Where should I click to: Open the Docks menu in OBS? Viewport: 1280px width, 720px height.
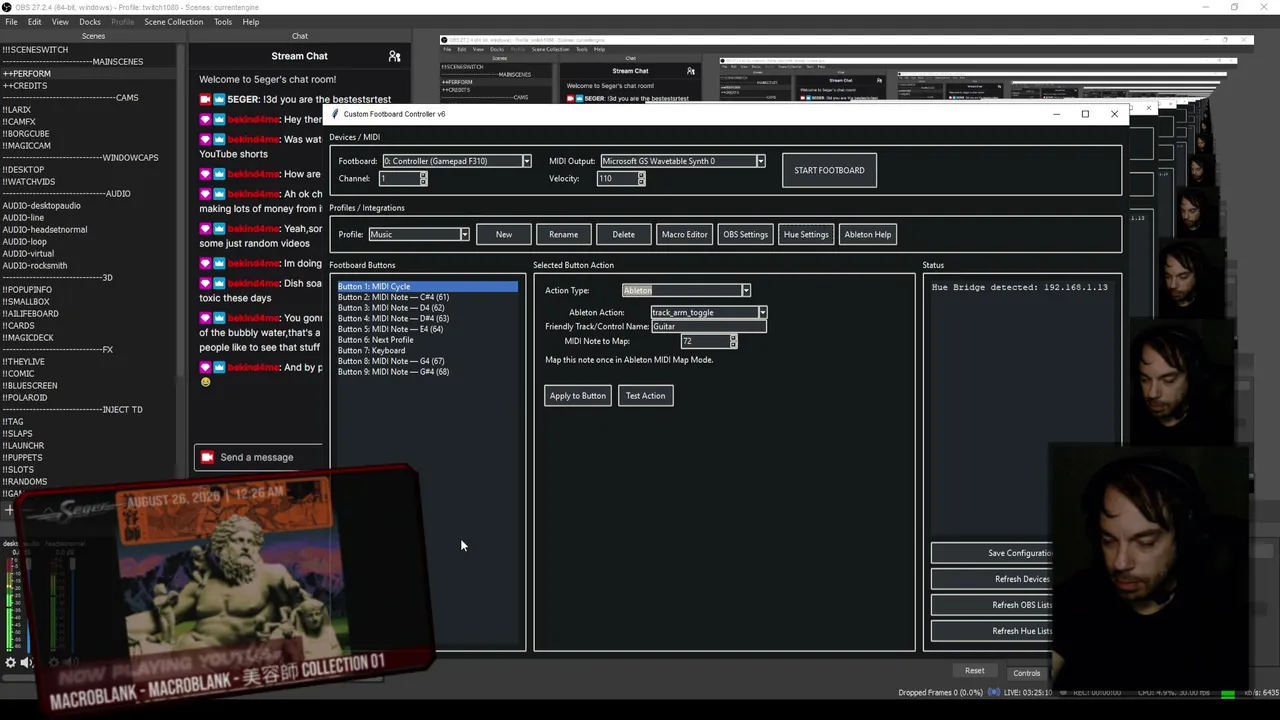[x=90, y=22]
